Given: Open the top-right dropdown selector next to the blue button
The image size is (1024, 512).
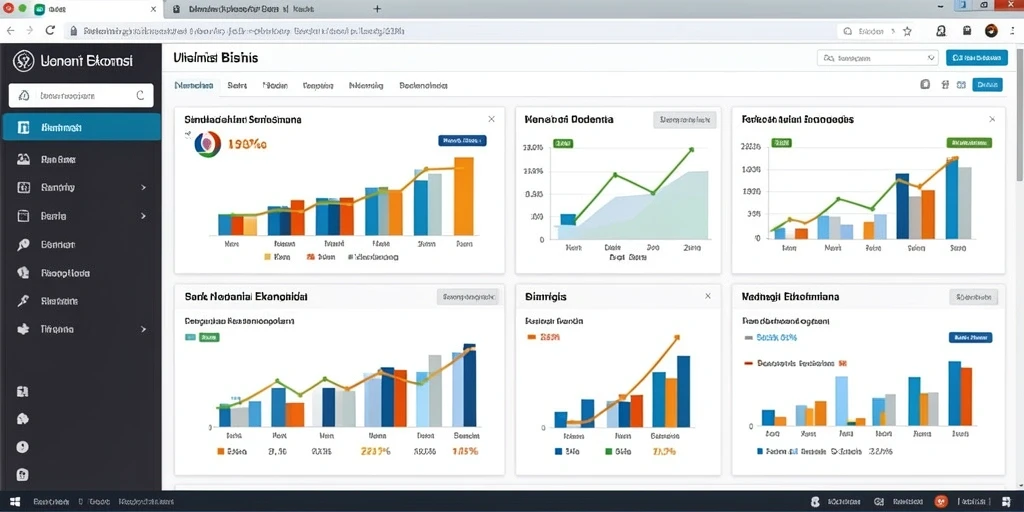Looking at the screenshot, I should pos(878,58).
